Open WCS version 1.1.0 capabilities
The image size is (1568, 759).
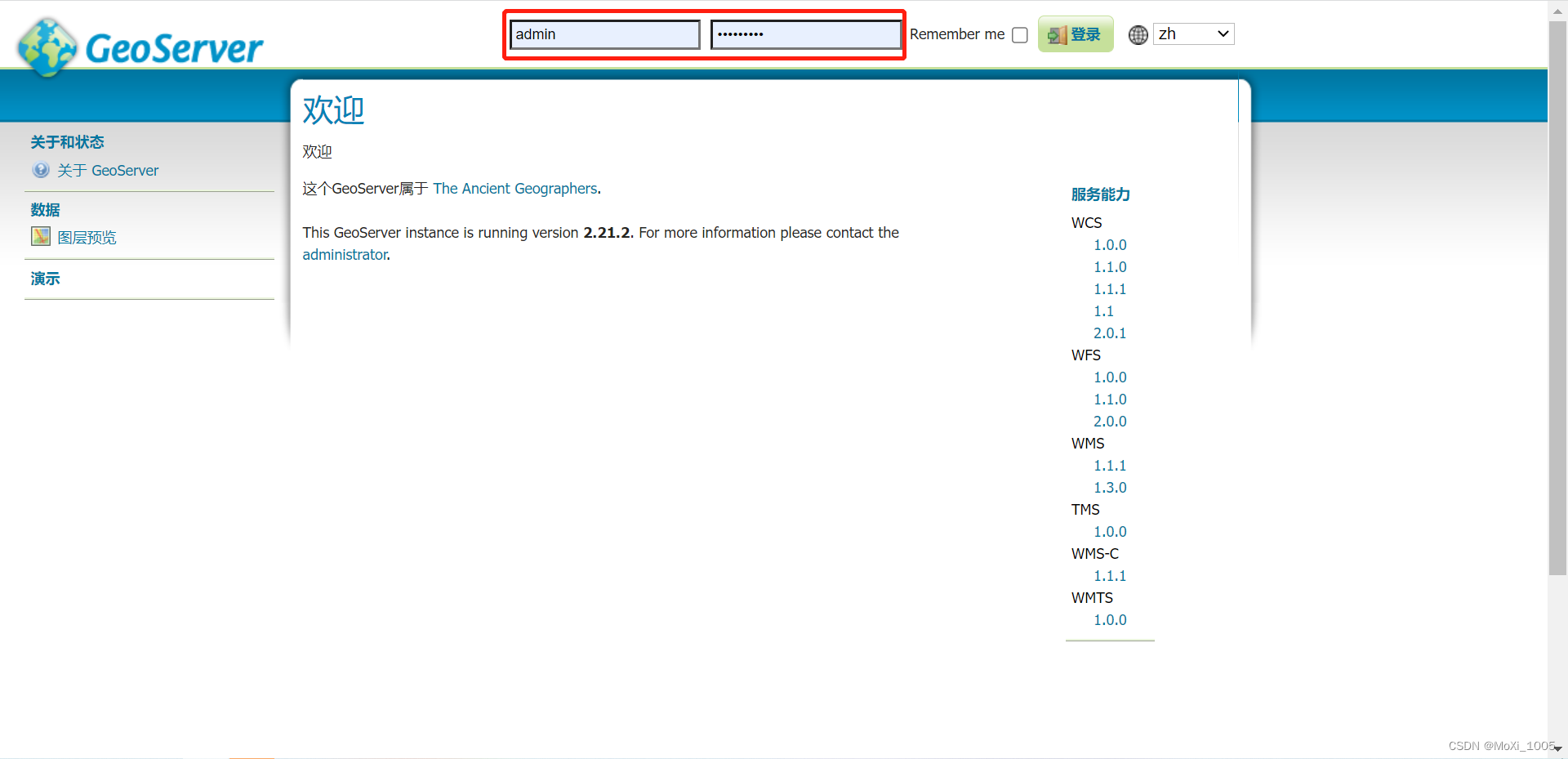pos(1110,267)
